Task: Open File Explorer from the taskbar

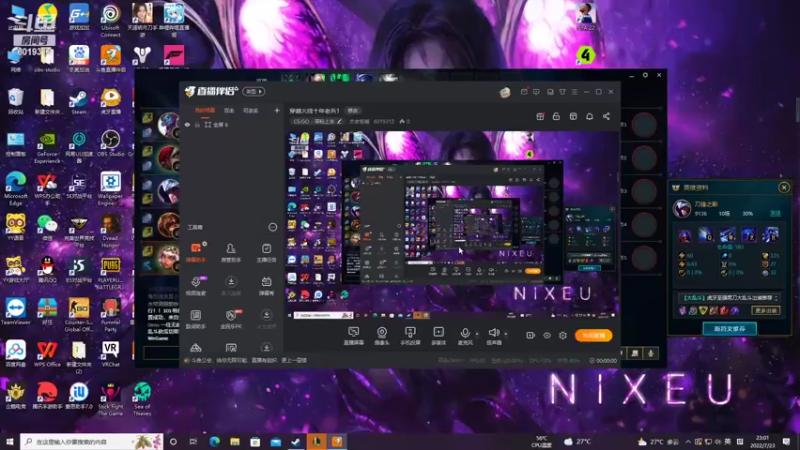Action: (x=235, y=442)
